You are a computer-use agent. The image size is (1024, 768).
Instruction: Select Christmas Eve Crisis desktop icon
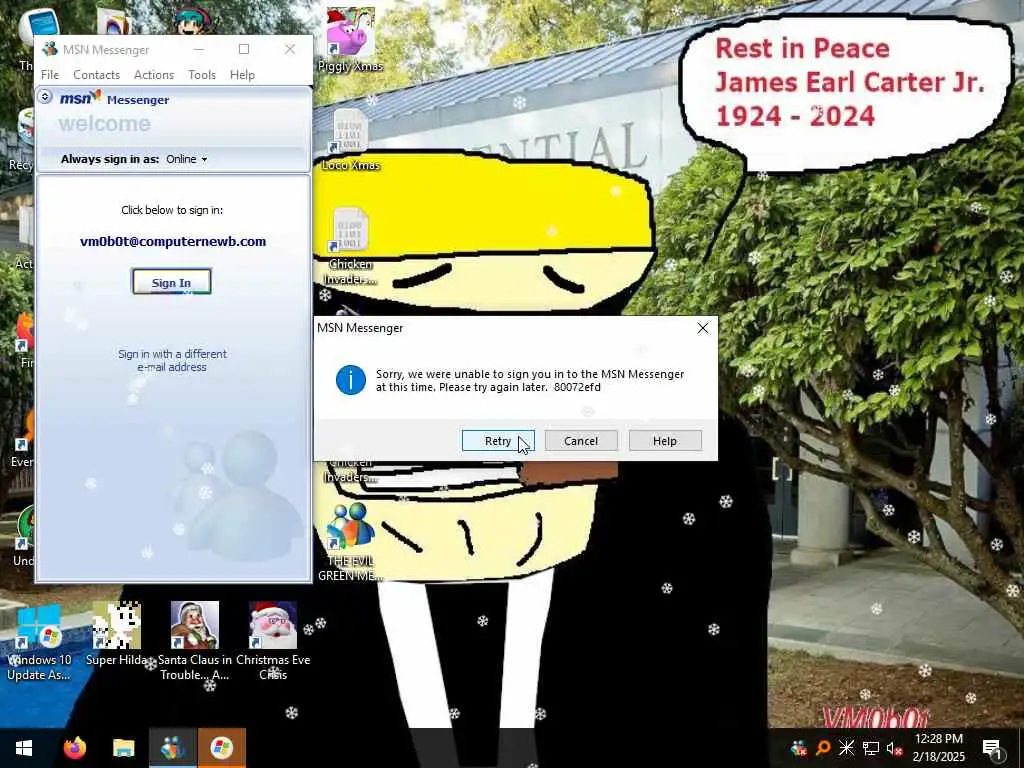point(273,641)
